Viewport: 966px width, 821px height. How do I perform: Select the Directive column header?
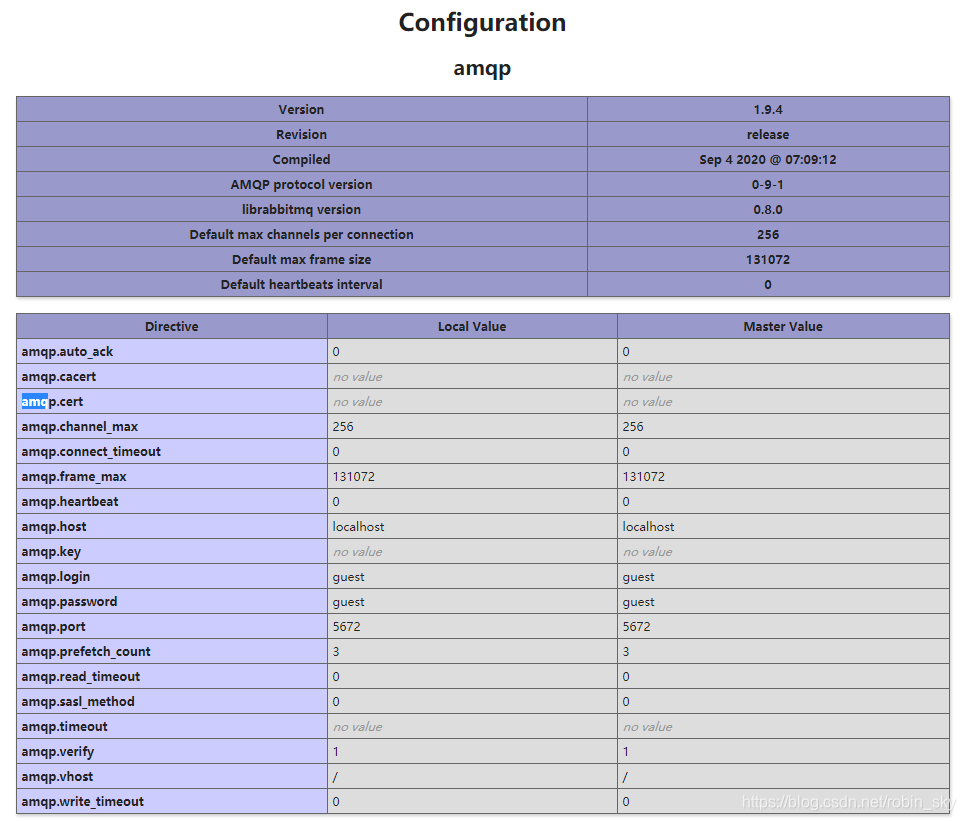coord(171,325)
